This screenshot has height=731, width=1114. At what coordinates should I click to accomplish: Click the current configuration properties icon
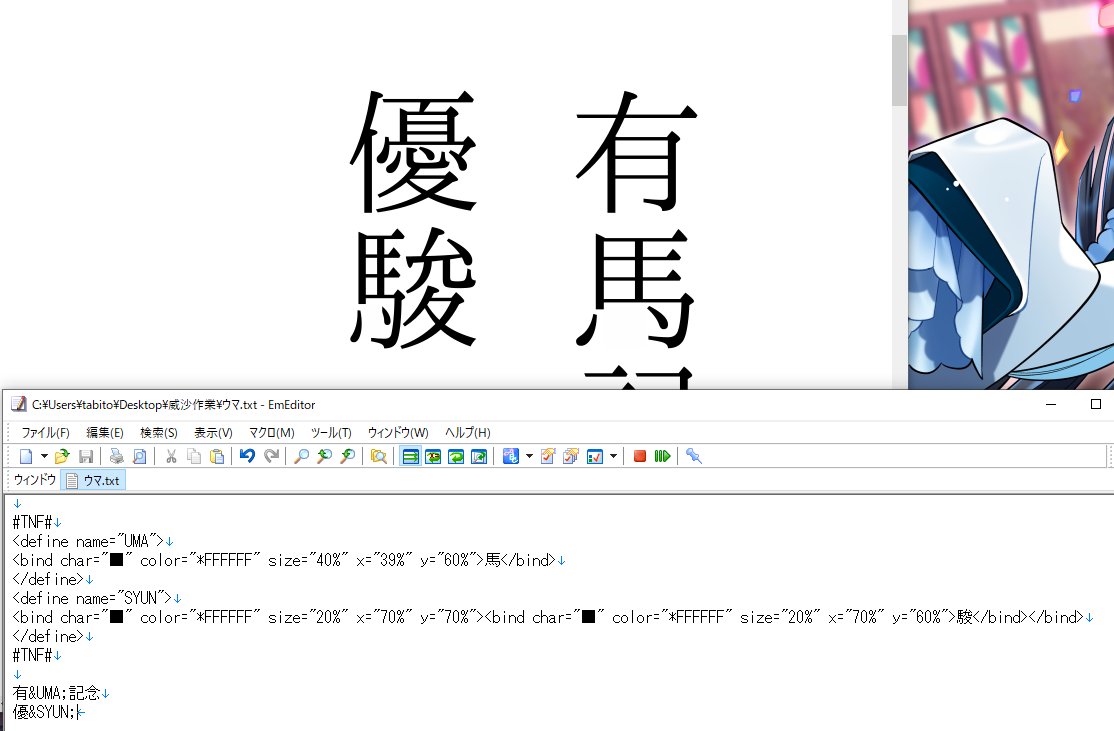pyautogui.click(x=548, y=456)
